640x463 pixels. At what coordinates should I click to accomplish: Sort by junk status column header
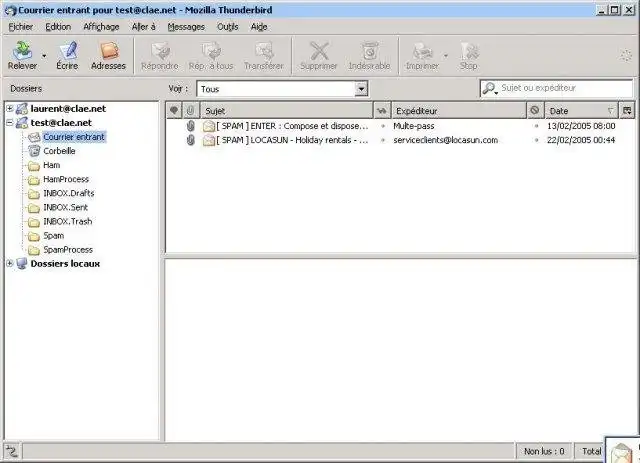pyautogui.click(x=535, y=110)
